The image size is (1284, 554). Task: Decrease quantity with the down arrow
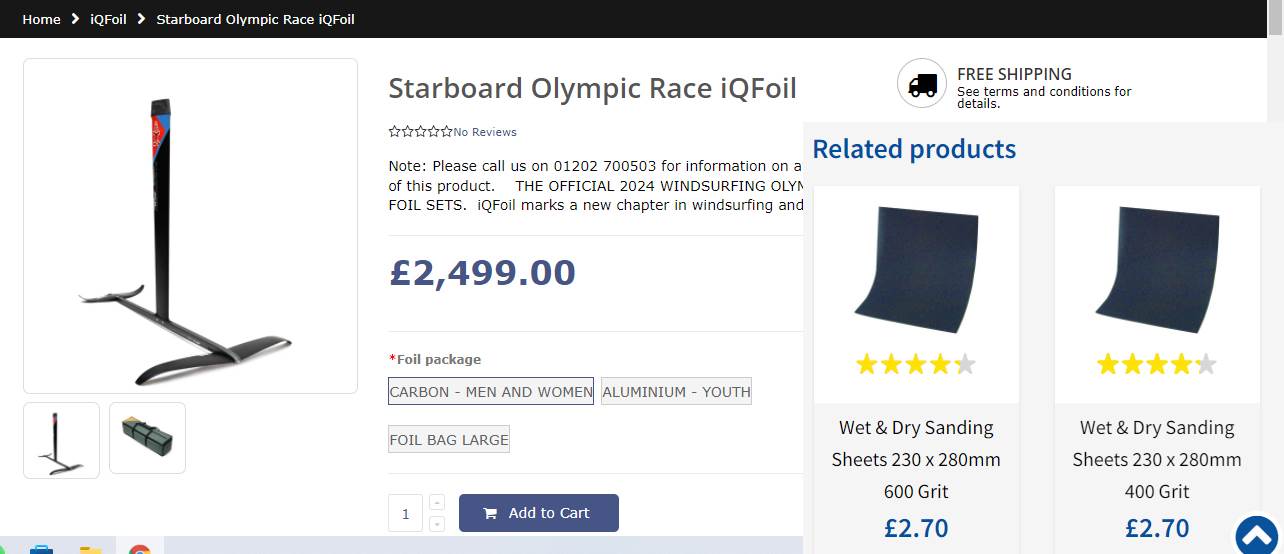click(x=437, y=524)
